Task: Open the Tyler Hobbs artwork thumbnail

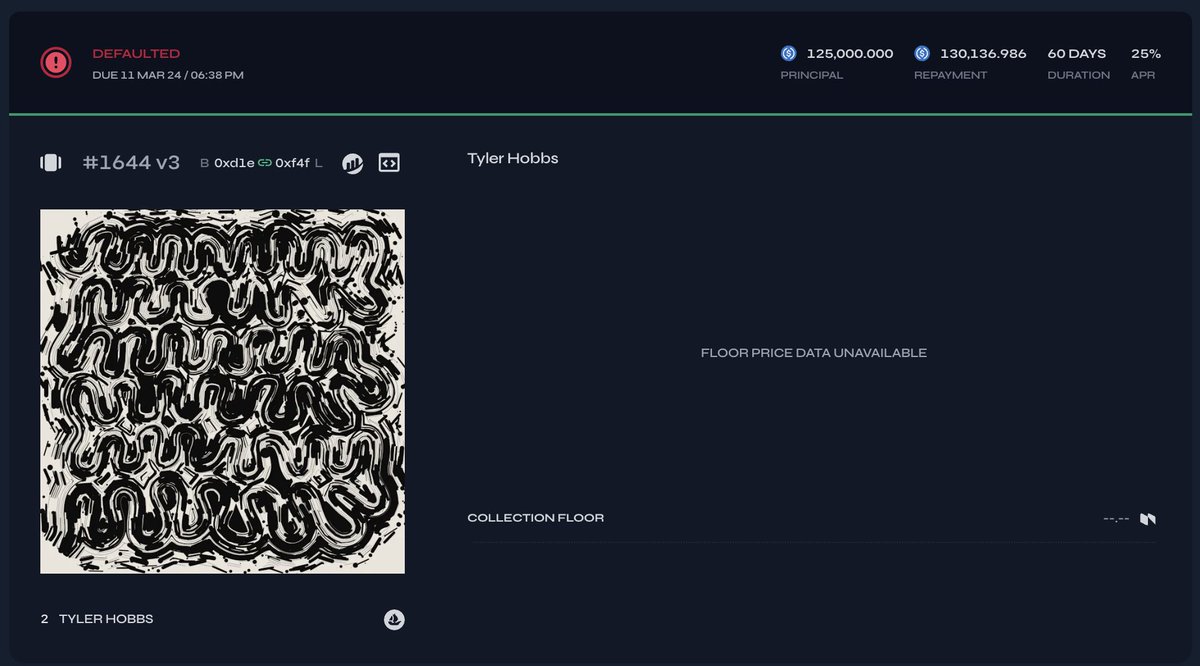Action: click(222, 391)
